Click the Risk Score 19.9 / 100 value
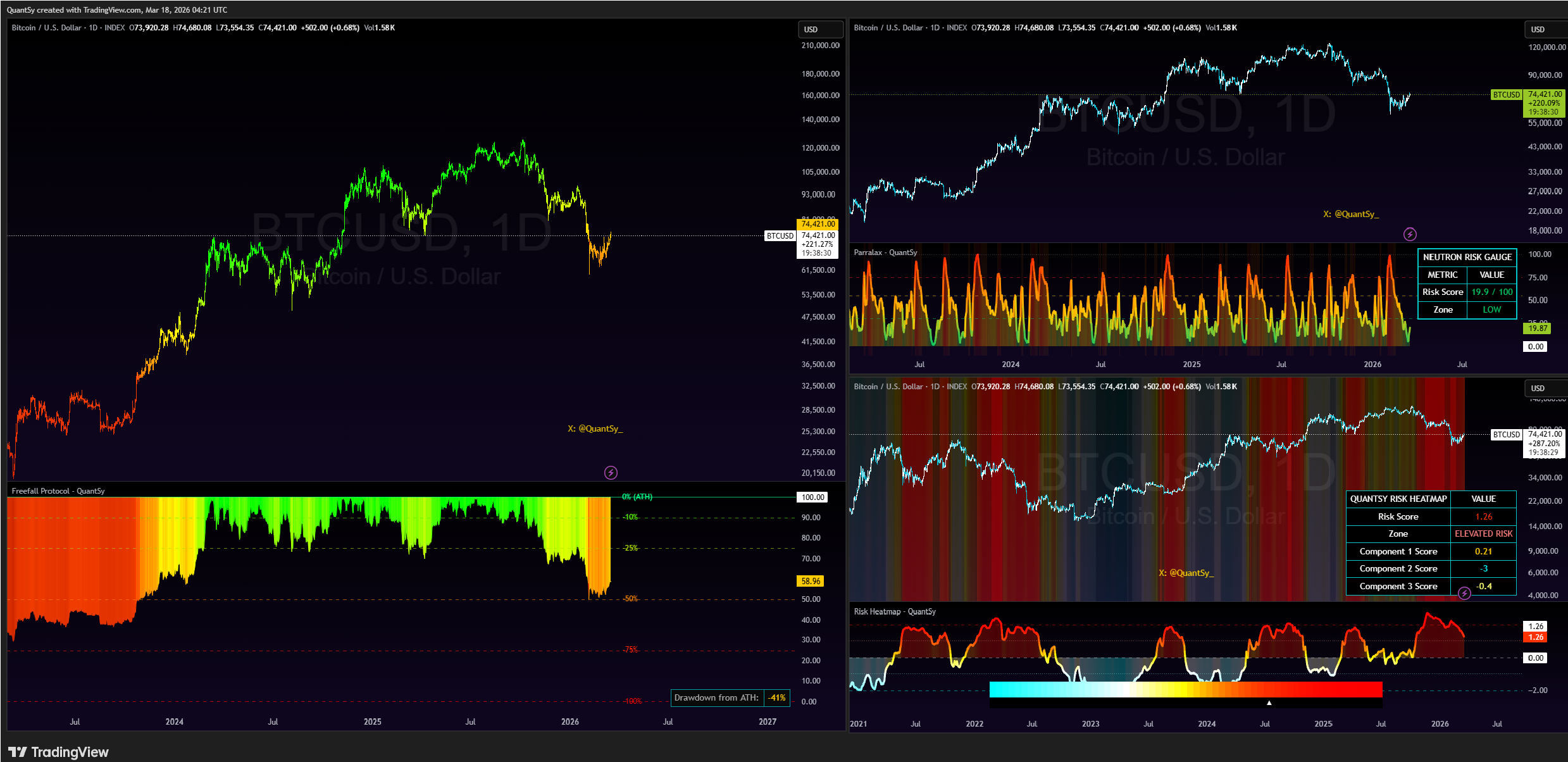 point(1491,292)
